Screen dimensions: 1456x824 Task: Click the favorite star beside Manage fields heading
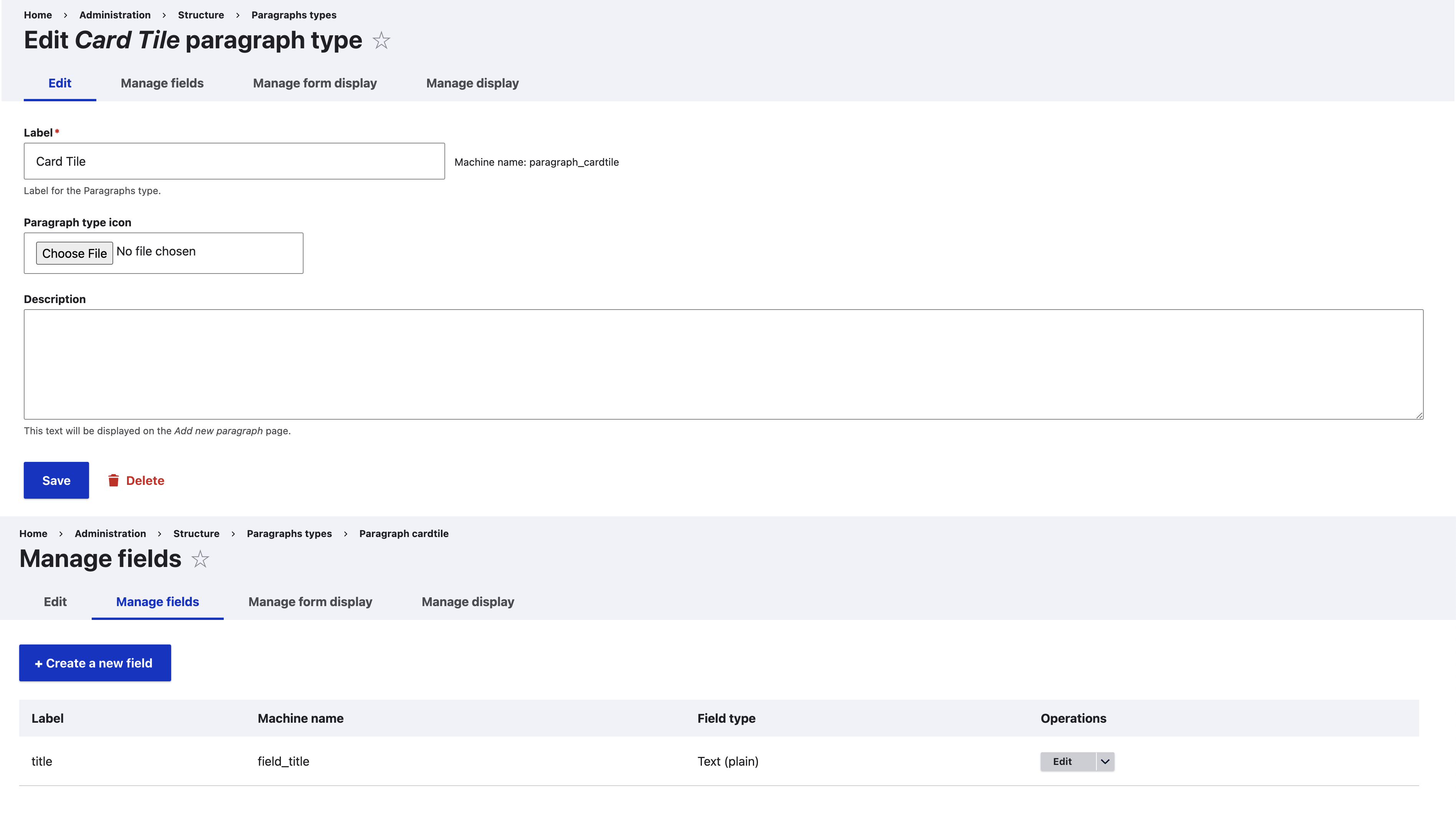pyautogui.click(x=200, y=559)
